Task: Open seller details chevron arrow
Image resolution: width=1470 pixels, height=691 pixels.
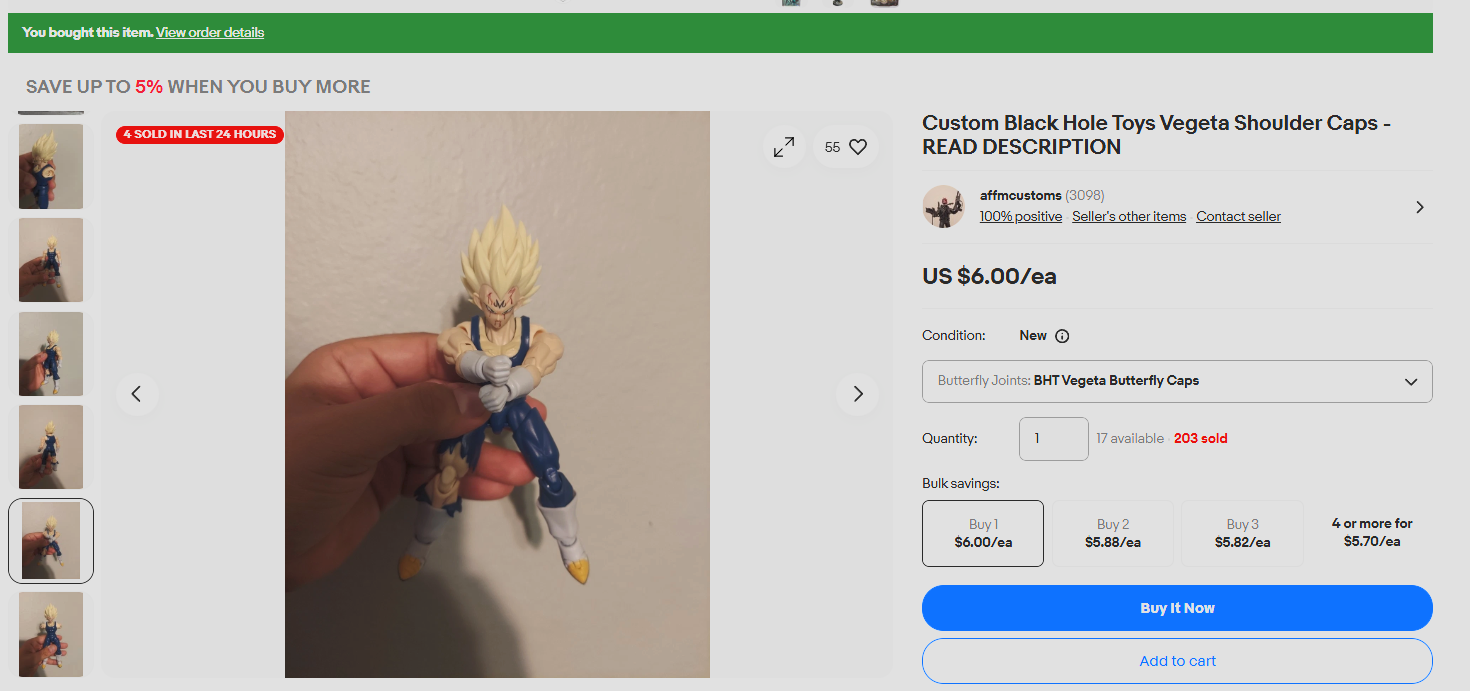Action: (x=1419, y=207)
